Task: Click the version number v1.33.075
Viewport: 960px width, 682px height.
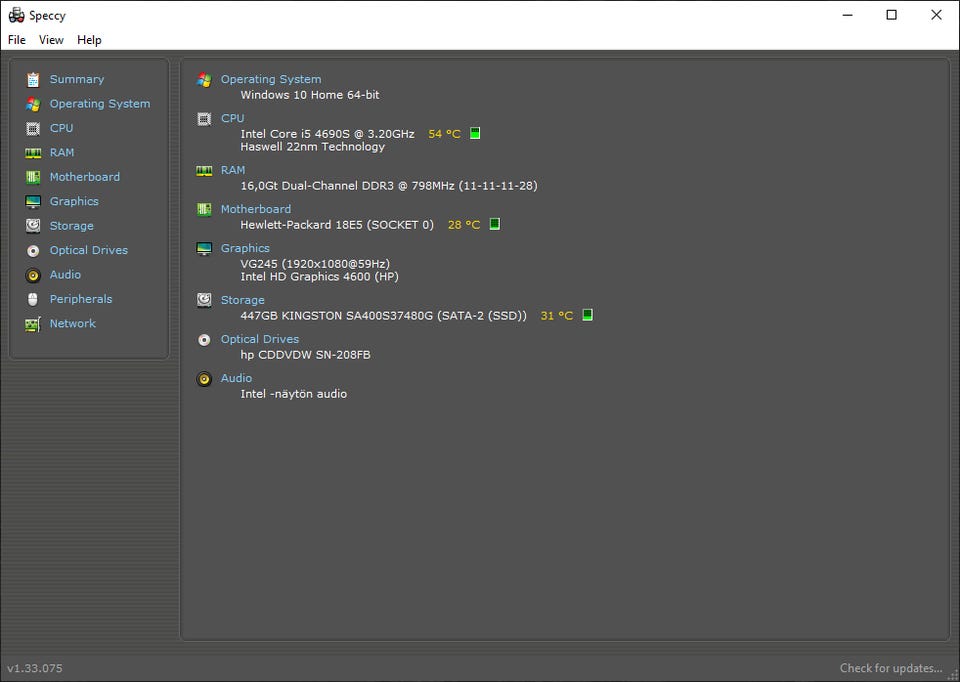Action: [35, 668]
